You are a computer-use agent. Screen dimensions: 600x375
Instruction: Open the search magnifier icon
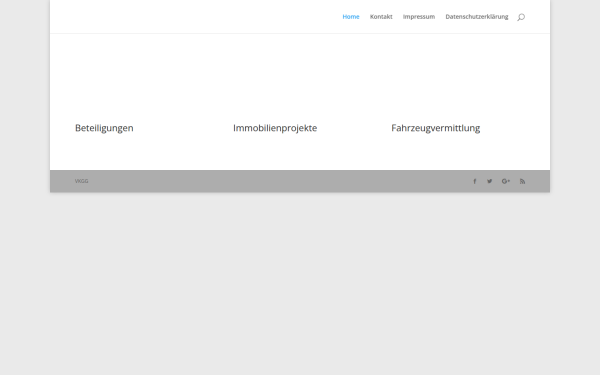point(521,17)
